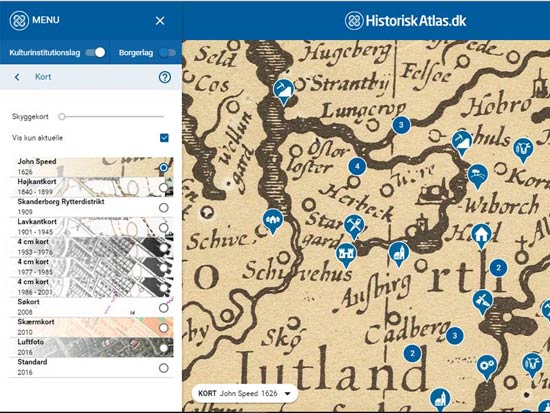The height and width of the screenshot is (413, 550).
Task: Open the cluster marker with 2 below Cadberg
Action: click(412, 353)
